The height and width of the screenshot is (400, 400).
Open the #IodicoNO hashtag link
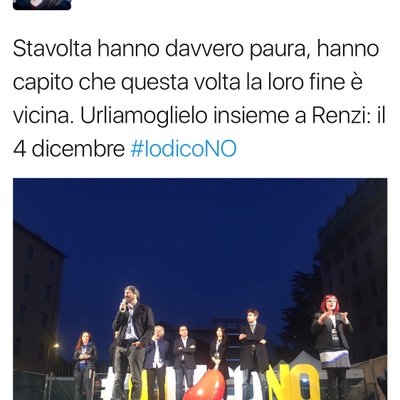pyautogui.click(x=183, y=148)
